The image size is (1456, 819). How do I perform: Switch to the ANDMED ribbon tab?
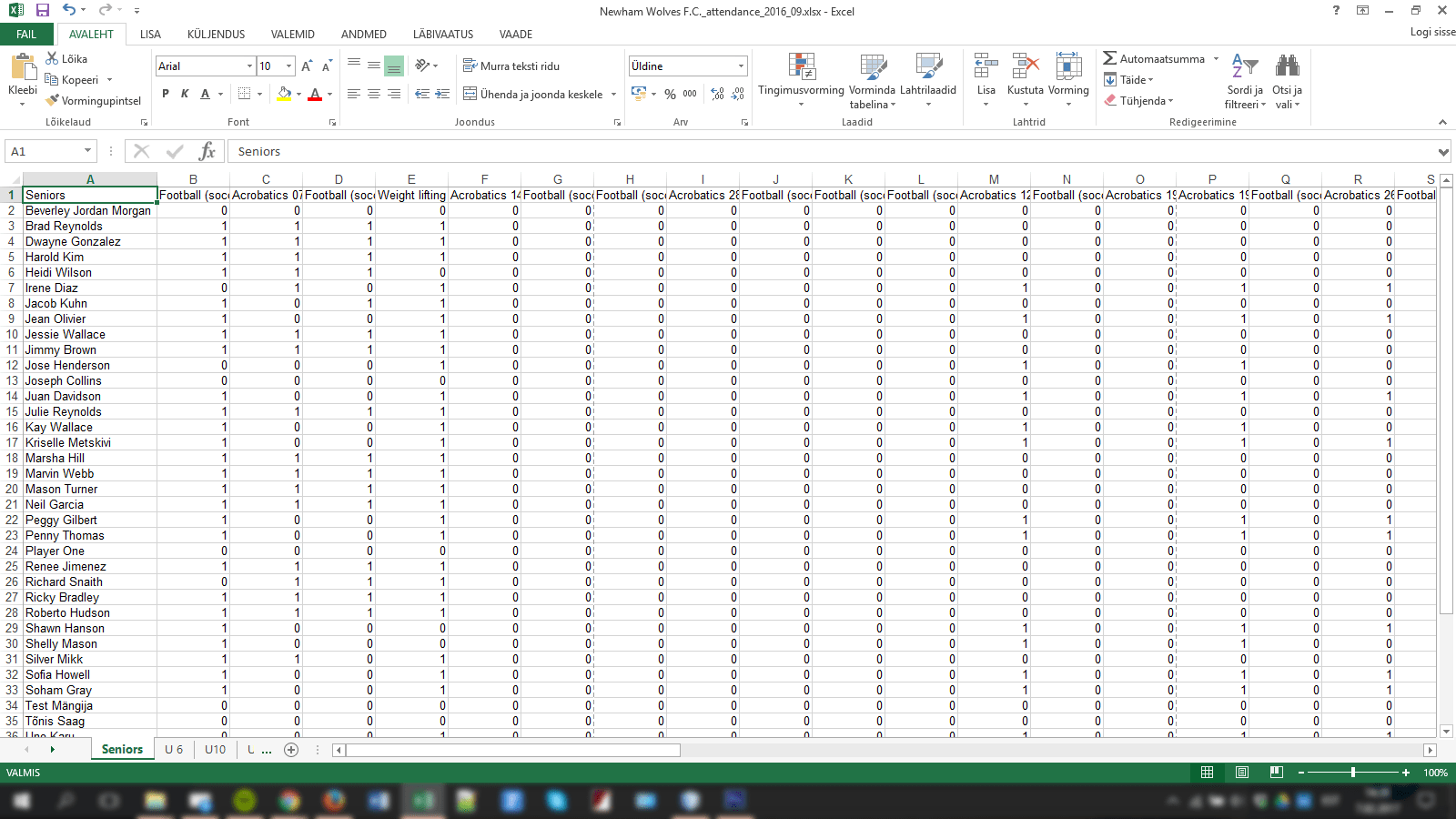point(363,35)
